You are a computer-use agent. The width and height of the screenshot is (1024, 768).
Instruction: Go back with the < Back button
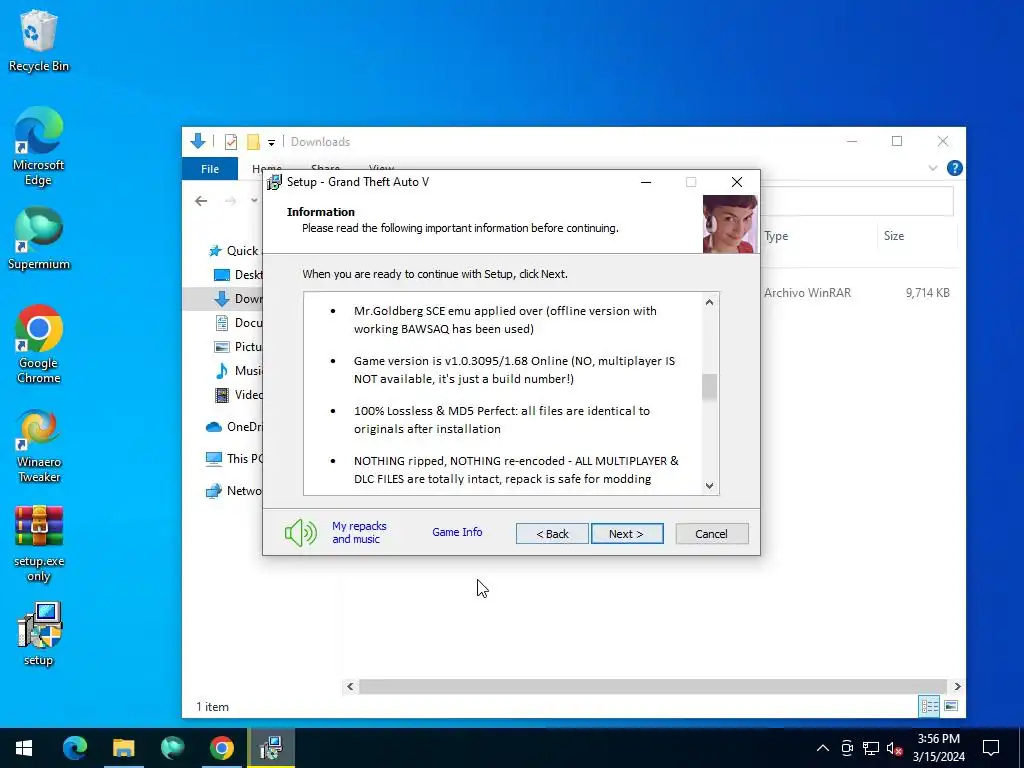[552, 534]
